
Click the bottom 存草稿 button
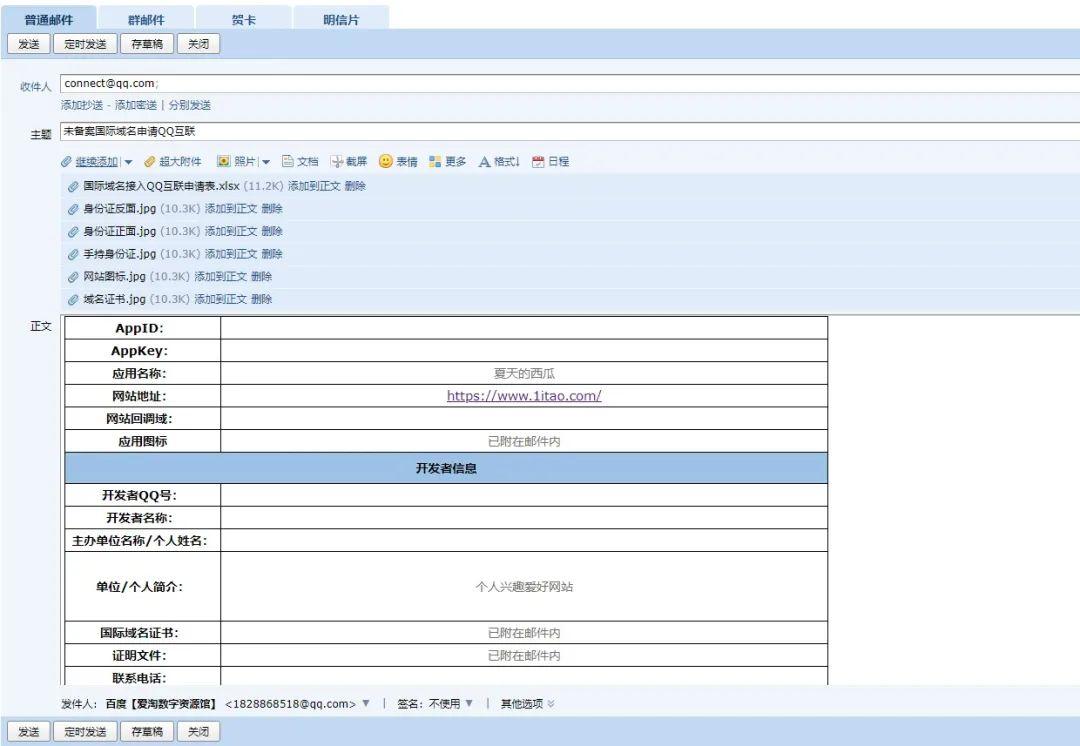point(147,732)
